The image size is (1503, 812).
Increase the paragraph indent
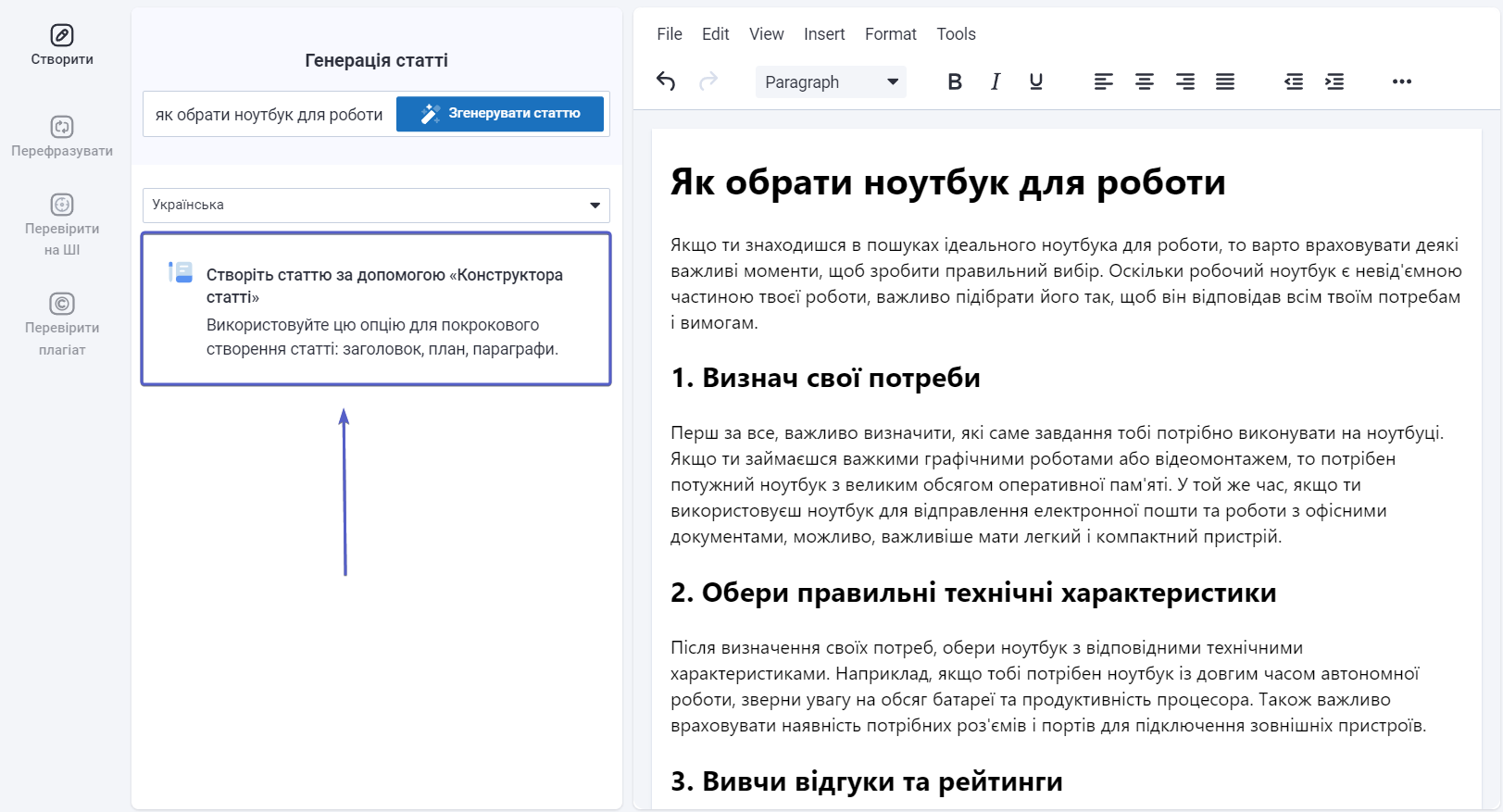point(1334,81)
